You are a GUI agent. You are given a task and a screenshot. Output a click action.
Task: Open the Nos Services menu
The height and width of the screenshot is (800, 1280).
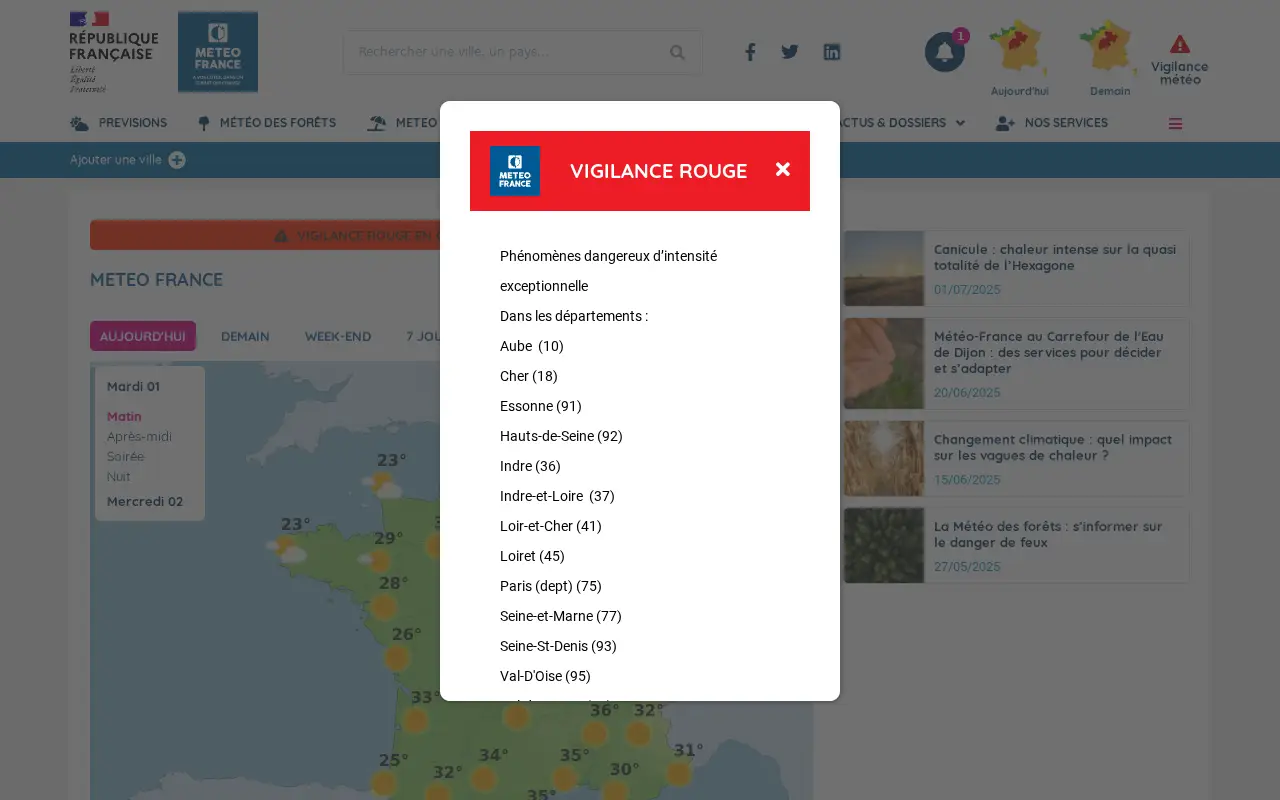pos(1052,123)
